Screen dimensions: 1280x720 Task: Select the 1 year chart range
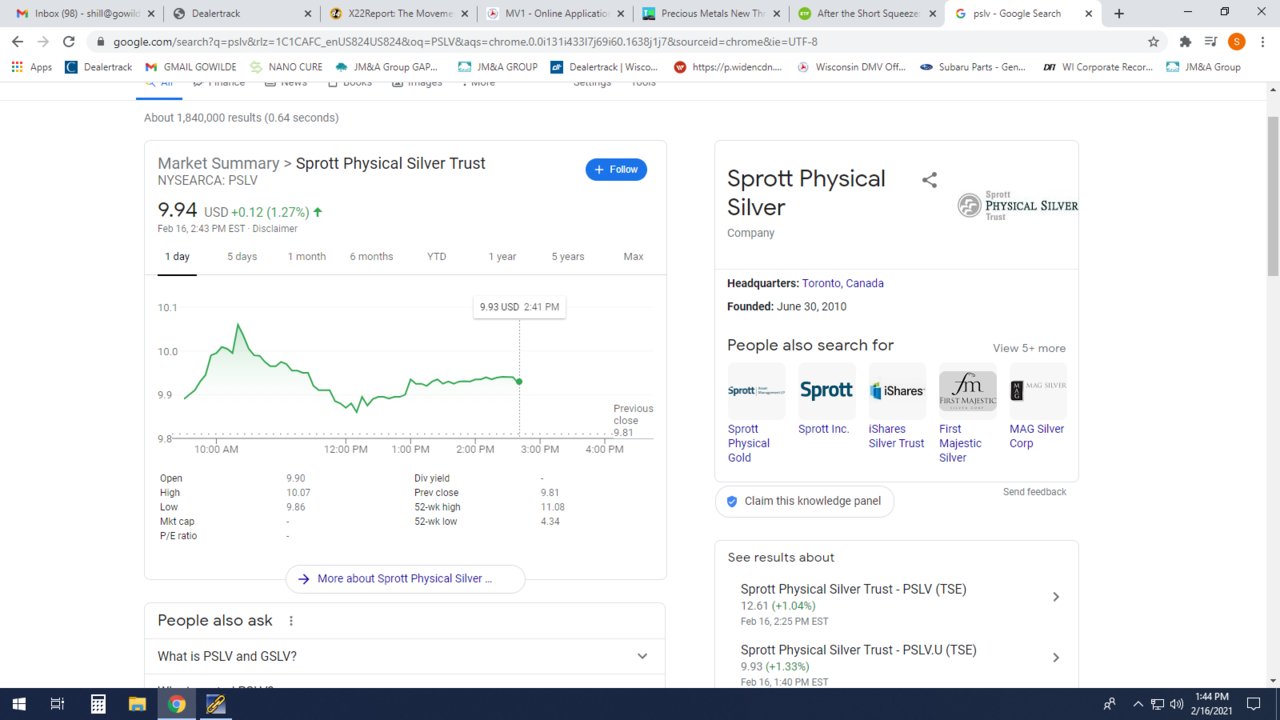(x=502, y=257)
